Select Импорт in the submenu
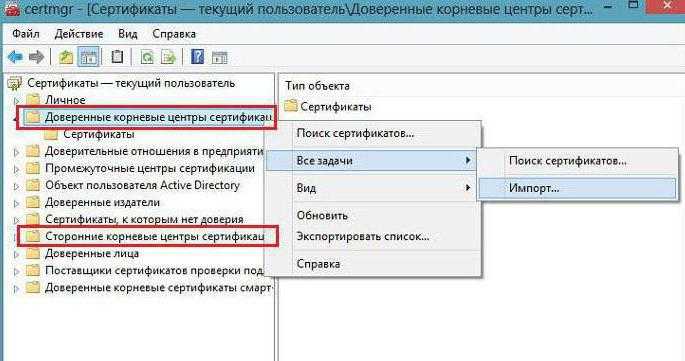Viewport: 685px width, 361px height. (577, 188)
